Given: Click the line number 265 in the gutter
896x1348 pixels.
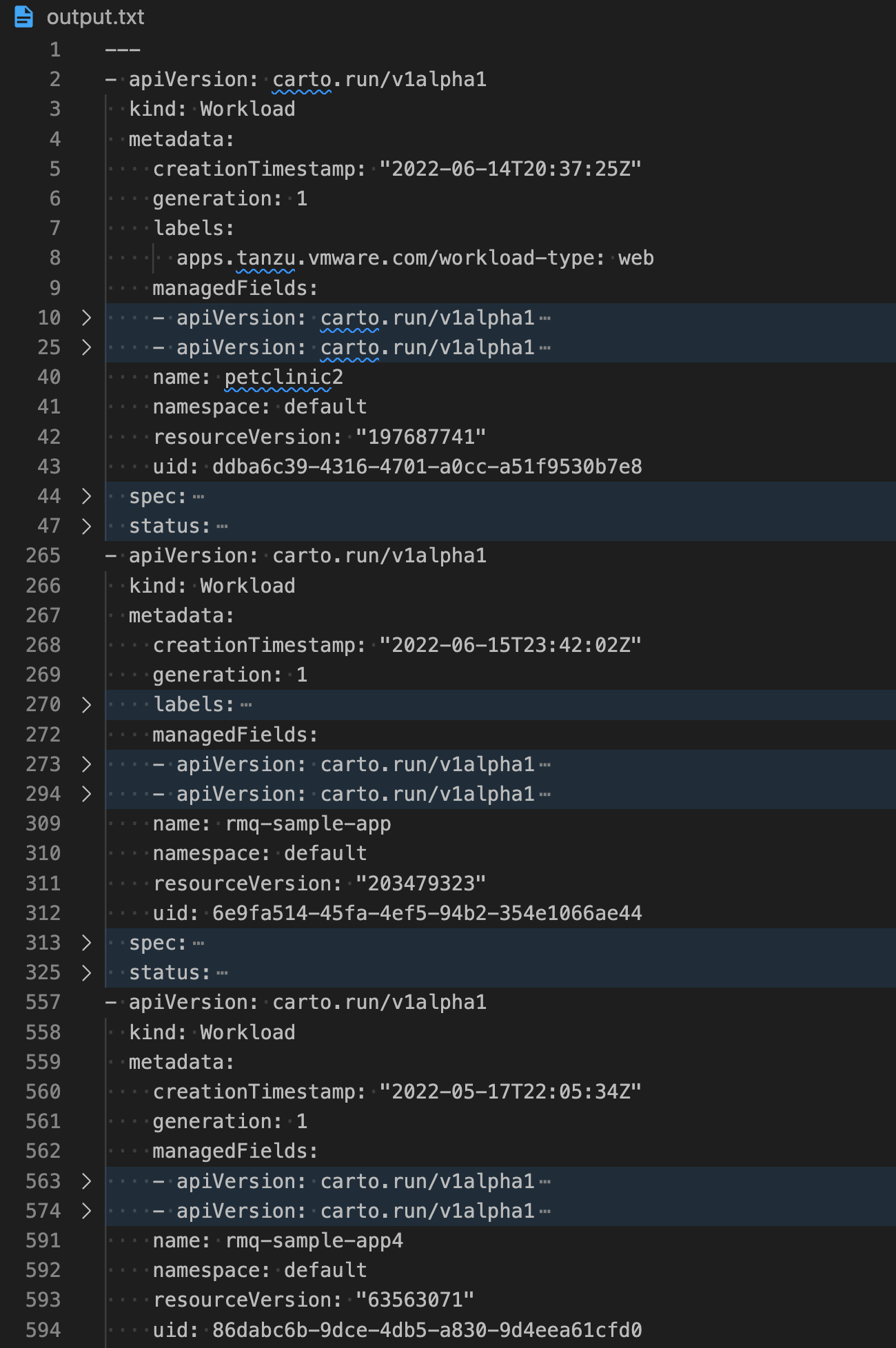Looking at the screenshot, I should [43, 555].
